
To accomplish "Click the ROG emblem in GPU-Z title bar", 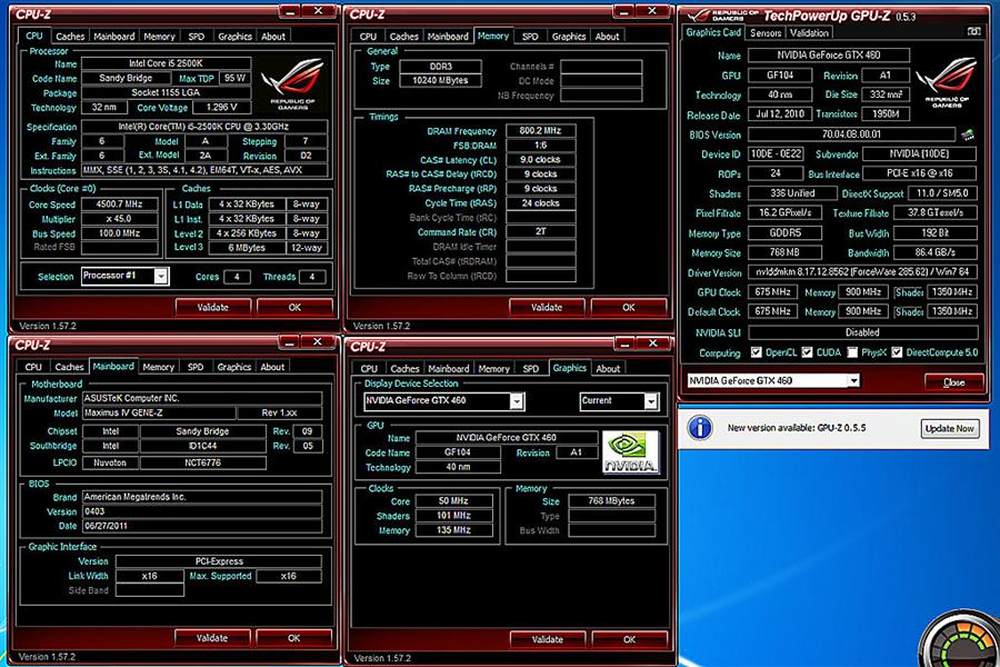I will click(x=722, y=15).
